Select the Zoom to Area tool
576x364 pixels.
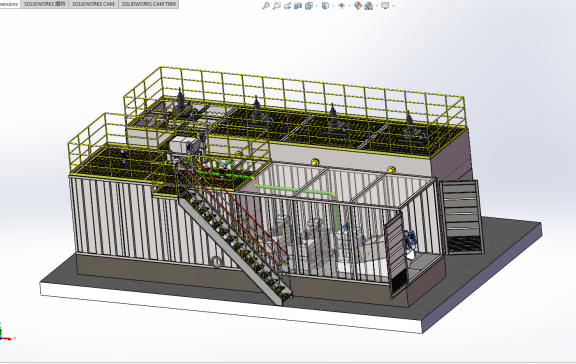pyautogui.click(x=277, y=6)
